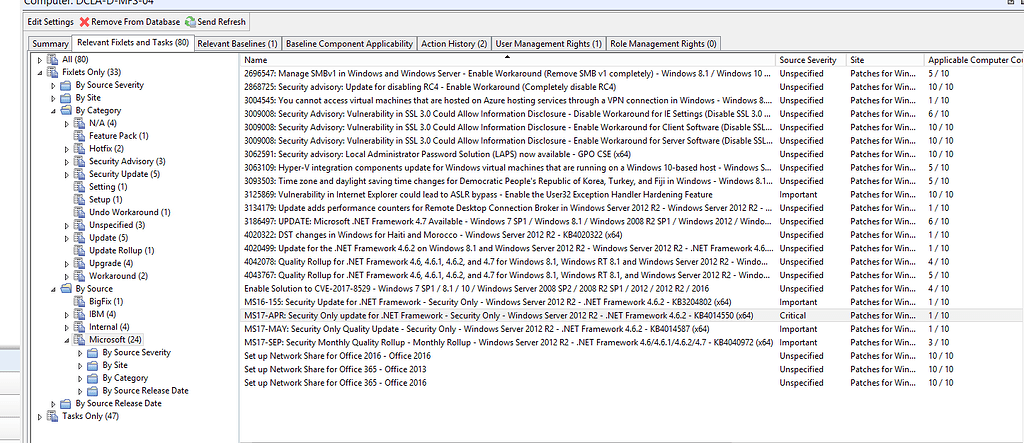Viewport: 1024px width, 443px height.
Task: Expand the Hotfix (2) node
Action: click(67, 149)
